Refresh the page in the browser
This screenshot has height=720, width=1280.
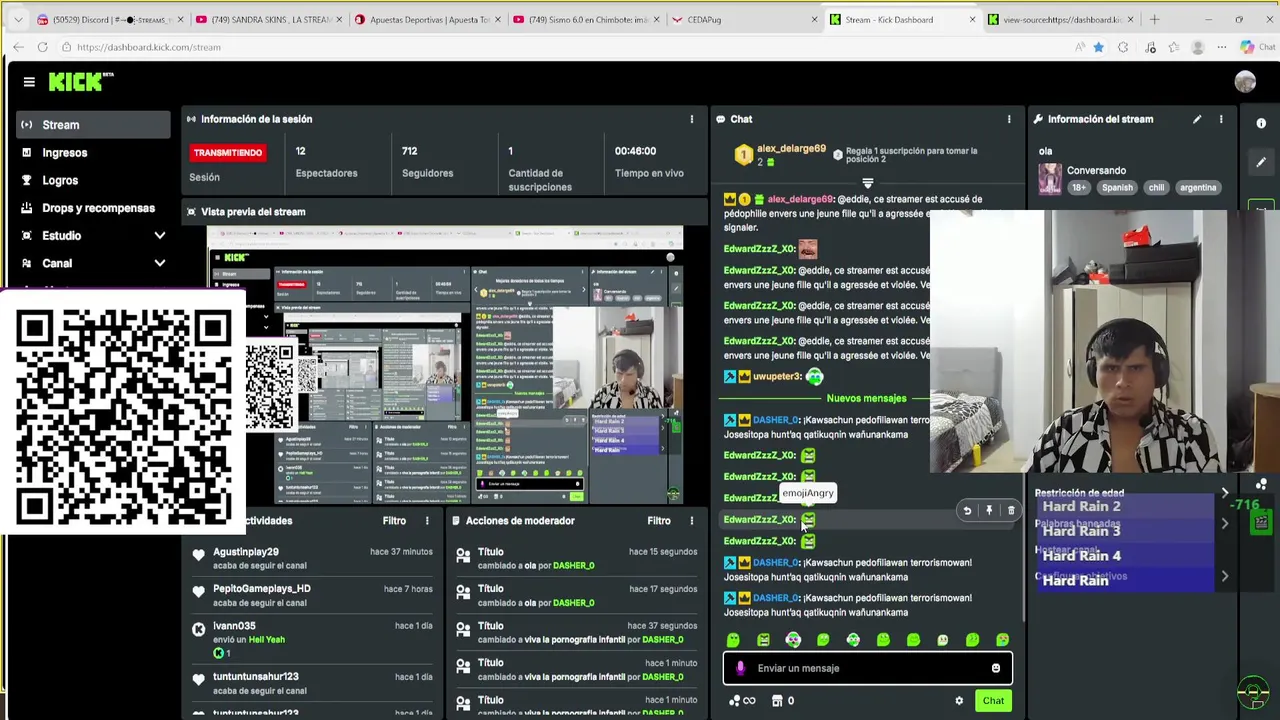[x=42, y=47]
